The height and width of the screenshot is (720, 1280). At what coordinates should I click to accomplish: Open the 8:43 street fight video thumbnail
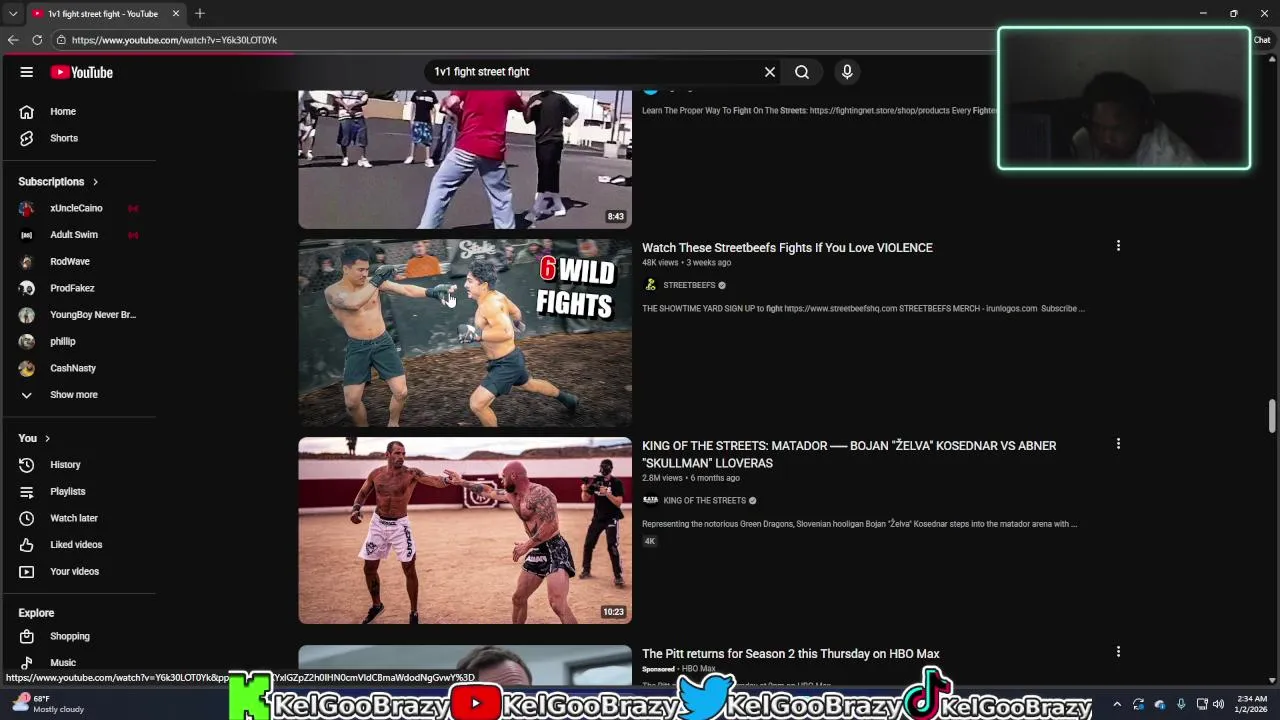[465, 160]
